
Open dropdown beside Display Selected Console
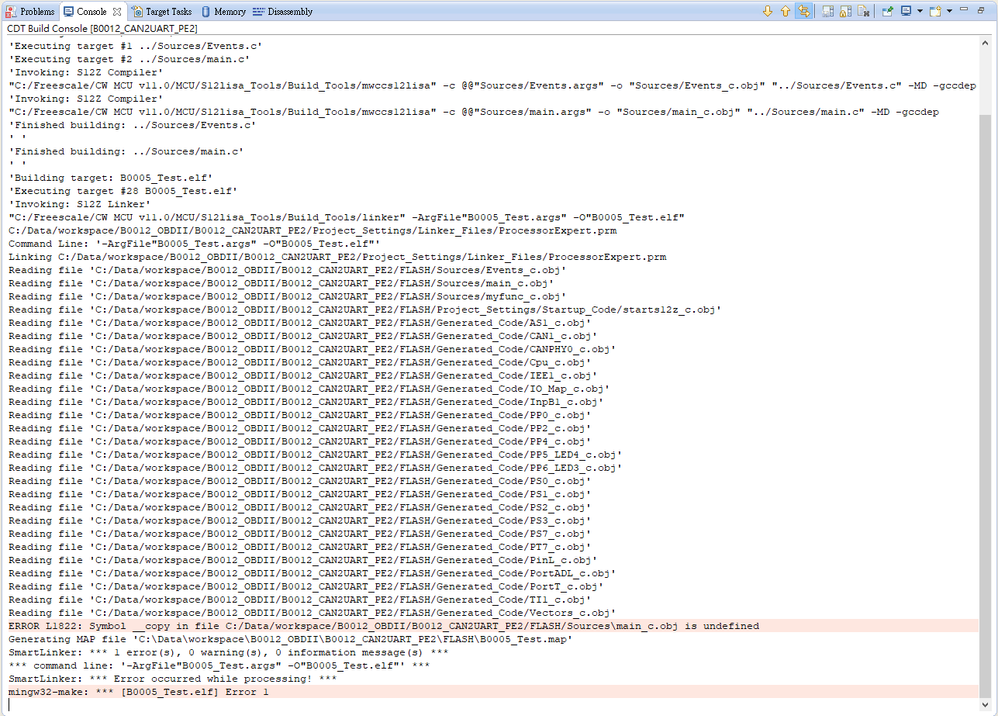920,11
